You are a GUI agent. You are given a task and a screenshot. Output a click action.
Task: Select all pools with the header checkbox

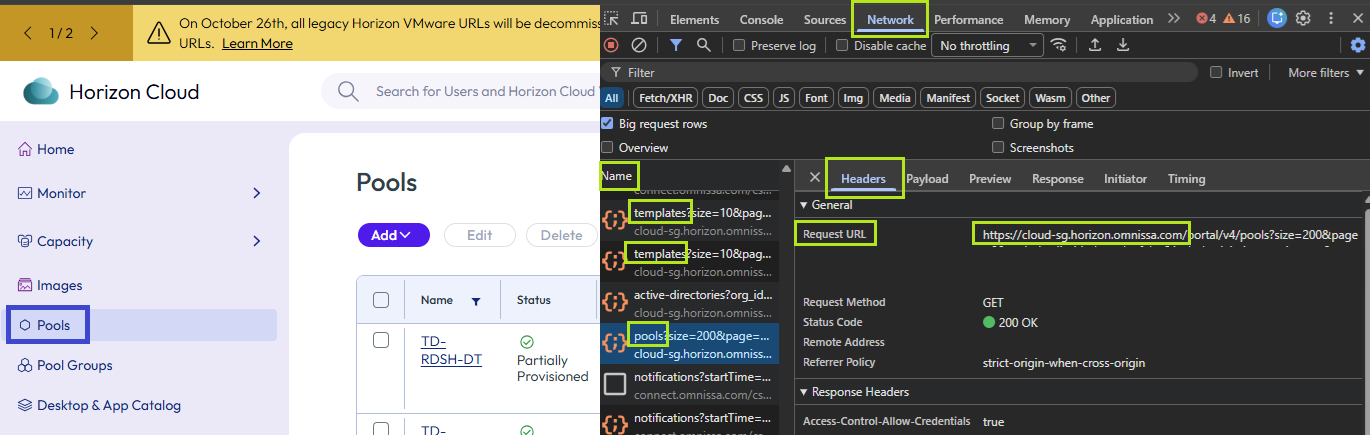pyautogui.click(x=381, y=300)
